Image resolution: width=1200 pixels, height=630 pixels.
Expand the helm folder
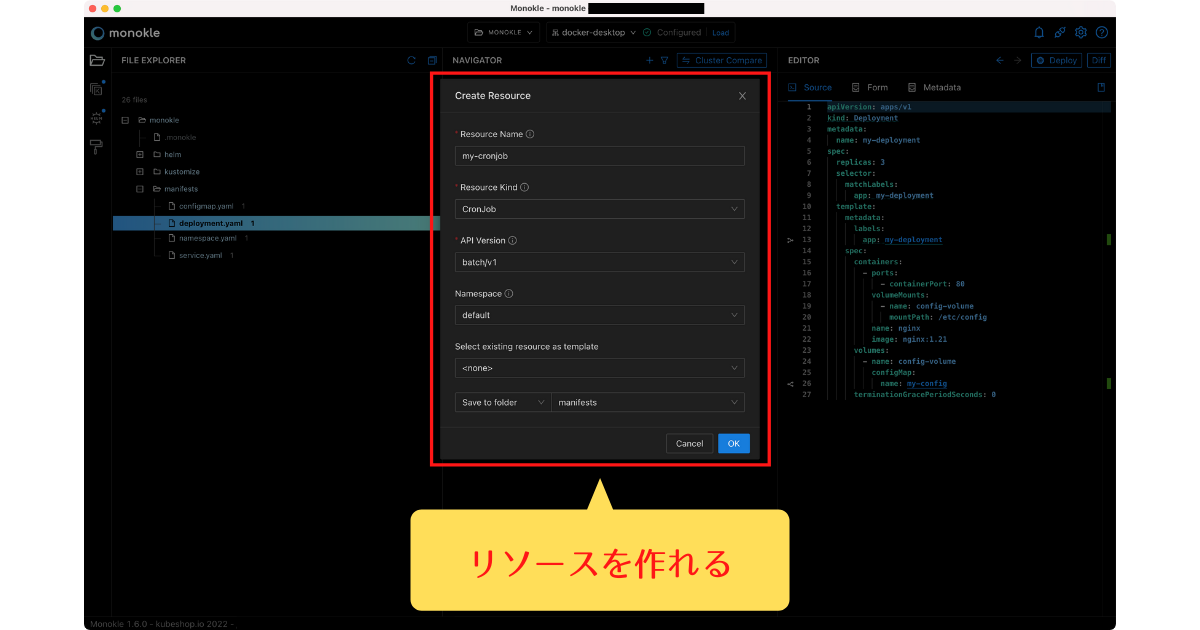click(140, 154)
